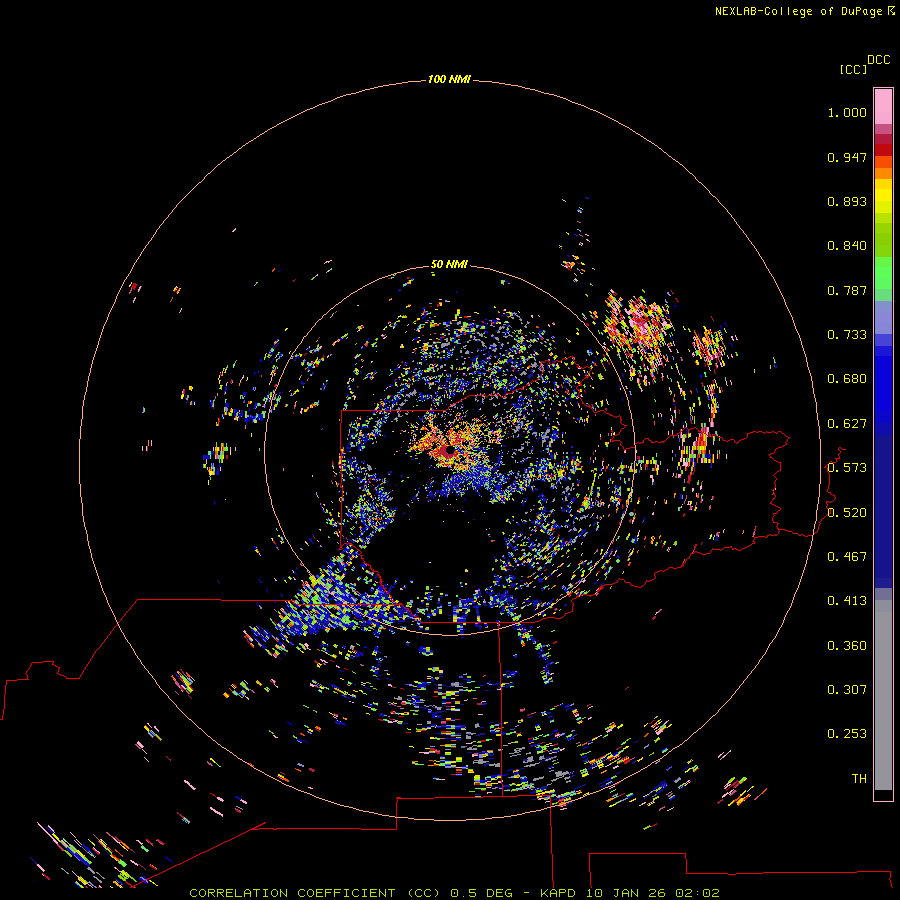Click the 0.253 scale value

click(847, 734)
